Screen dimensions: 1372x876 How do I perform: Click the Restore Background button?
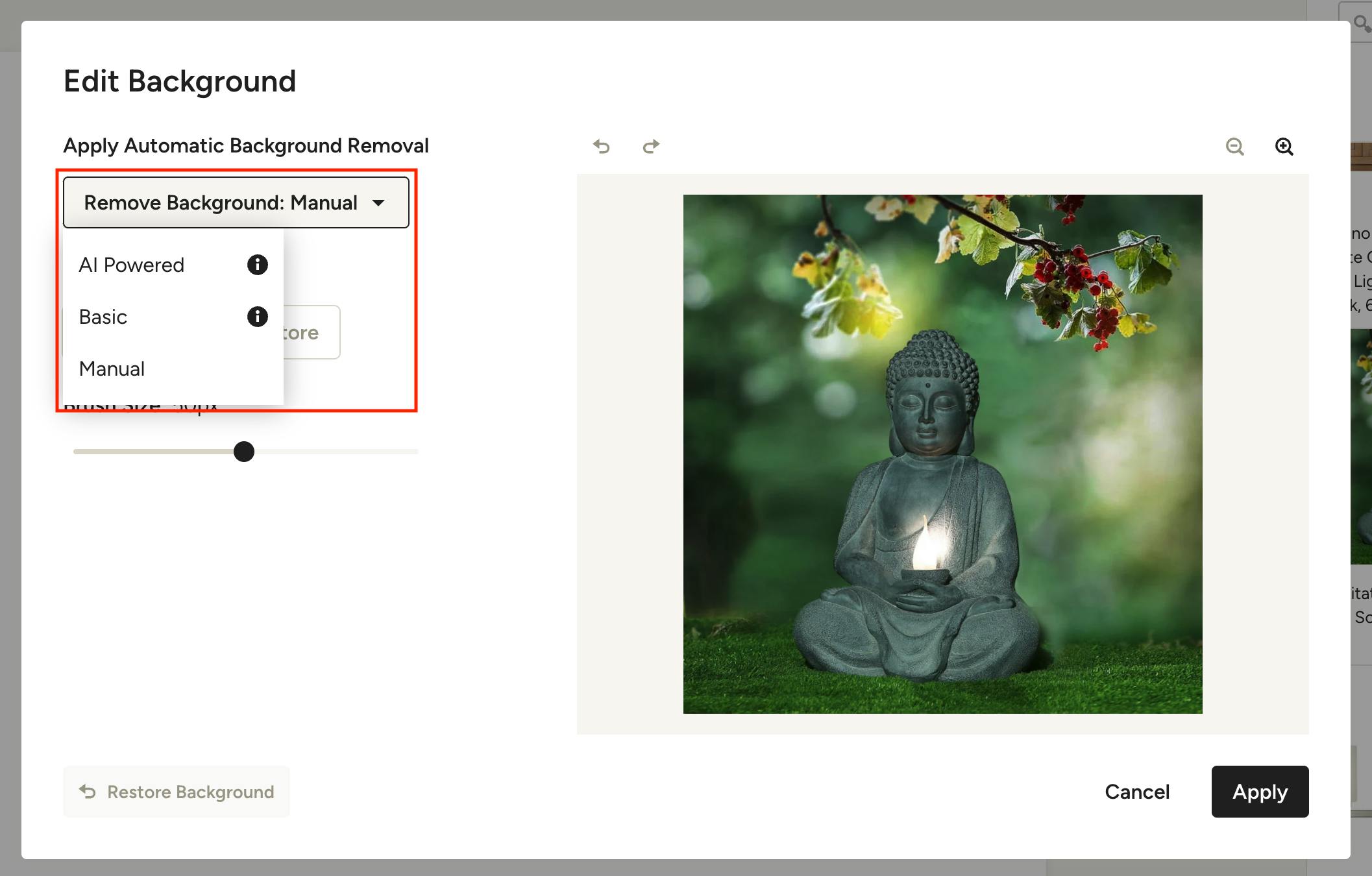pos(177,792)
